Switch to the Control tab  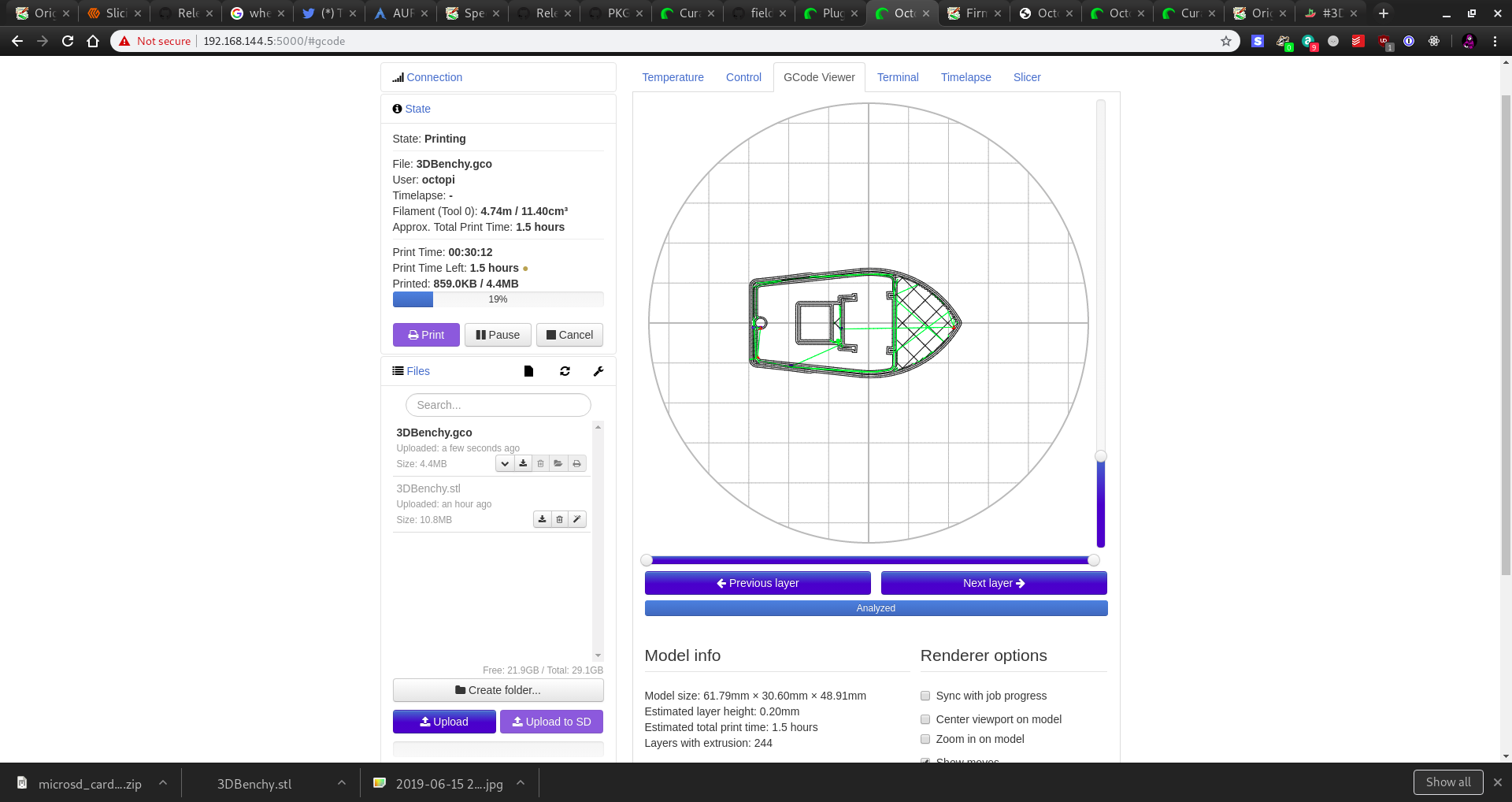tap(743, 77)
